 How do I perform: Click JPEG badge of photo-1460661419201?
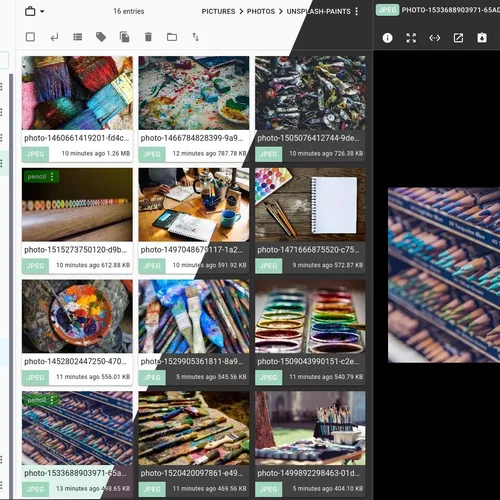pyautogui.click(x=35, y=154)
